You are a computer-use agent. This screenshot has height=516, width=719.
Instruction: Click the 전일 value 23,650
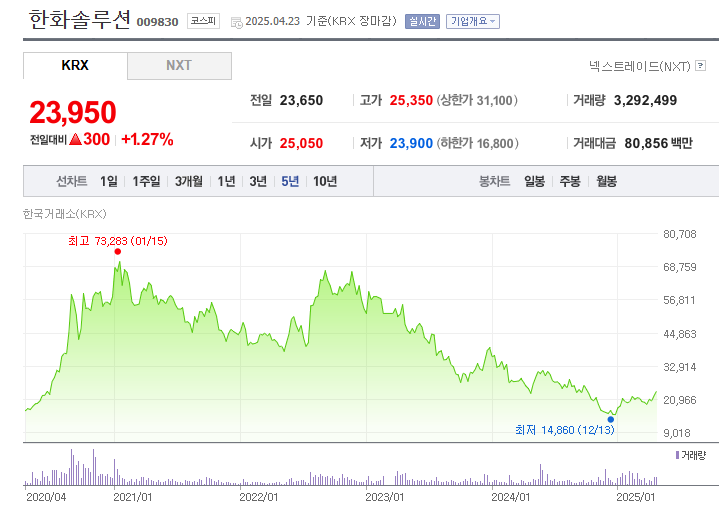click(x=301, y=100)
